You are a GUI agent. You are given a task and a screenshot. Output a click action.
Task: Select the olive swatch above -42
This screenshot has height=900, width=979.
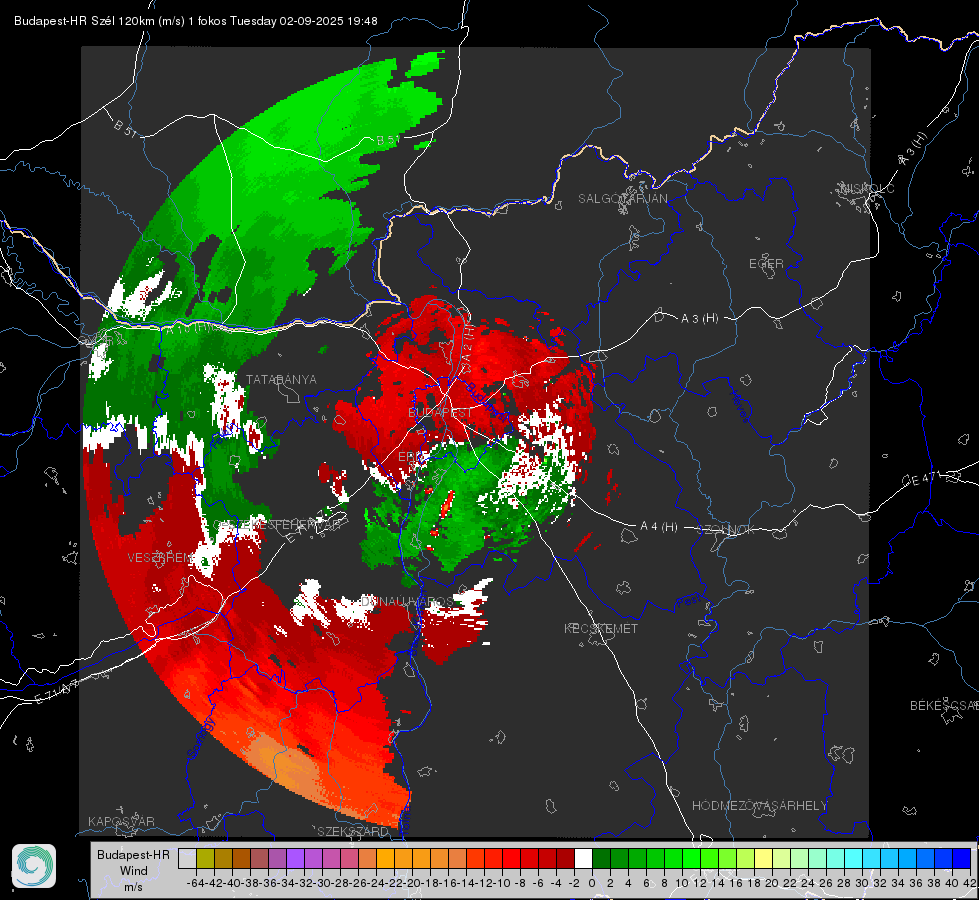(205, 858)
